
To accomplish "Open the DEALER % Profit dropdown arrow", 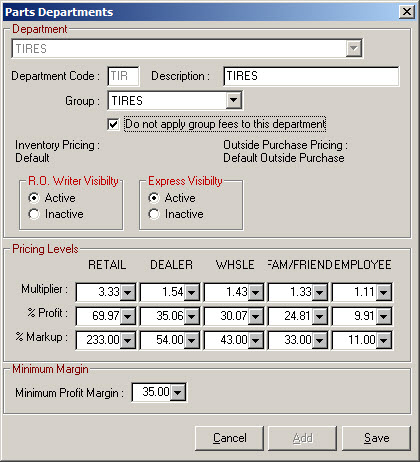I will (192, 316).
